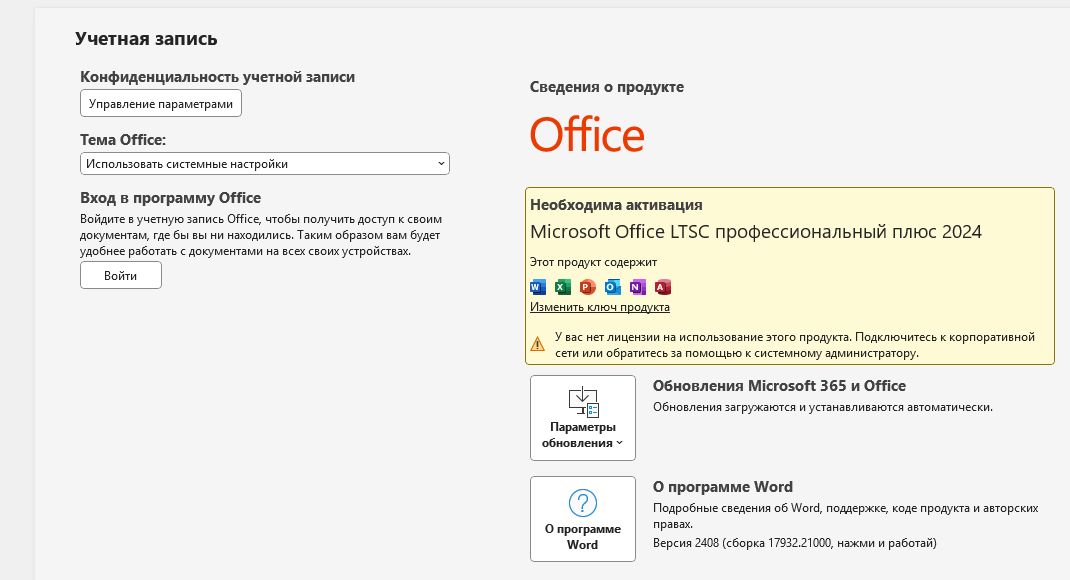This screenshot has height=580, width=1070.
Task: Click the Access app icon
Action: [x=663, y=287]
